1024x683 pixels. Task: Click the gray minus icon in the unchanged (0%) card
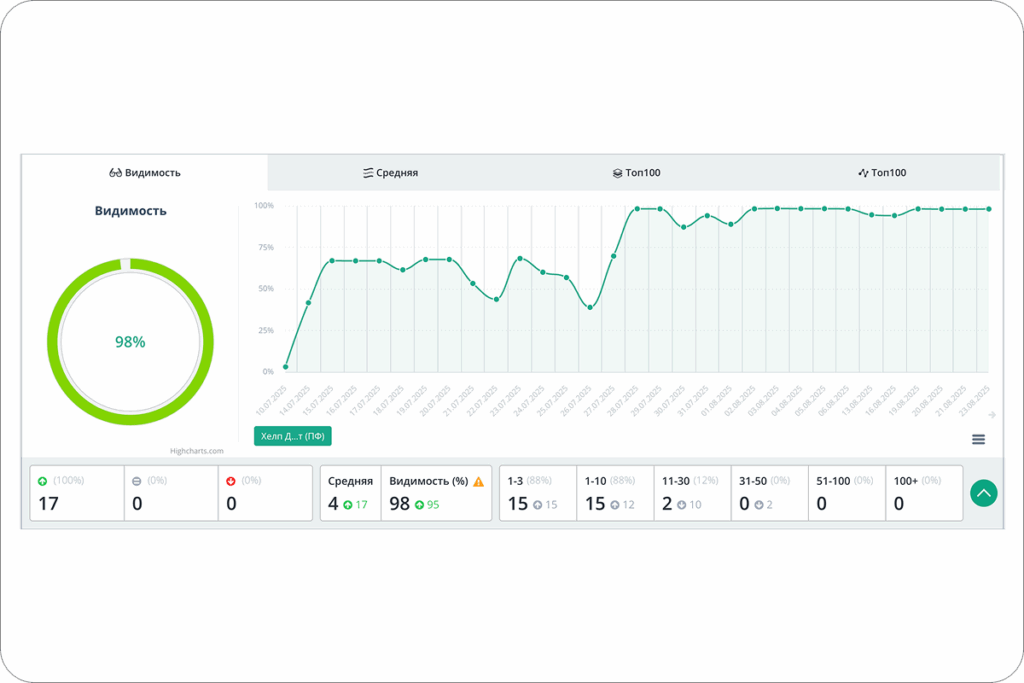click(136, 481)
